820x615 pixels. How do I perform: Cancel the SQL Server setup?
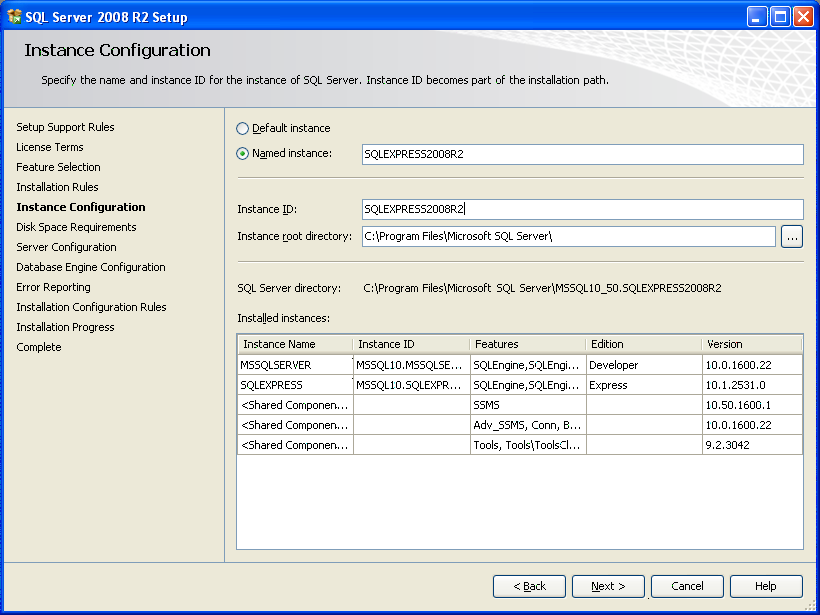pyautogui.click(x=687, y=586)
